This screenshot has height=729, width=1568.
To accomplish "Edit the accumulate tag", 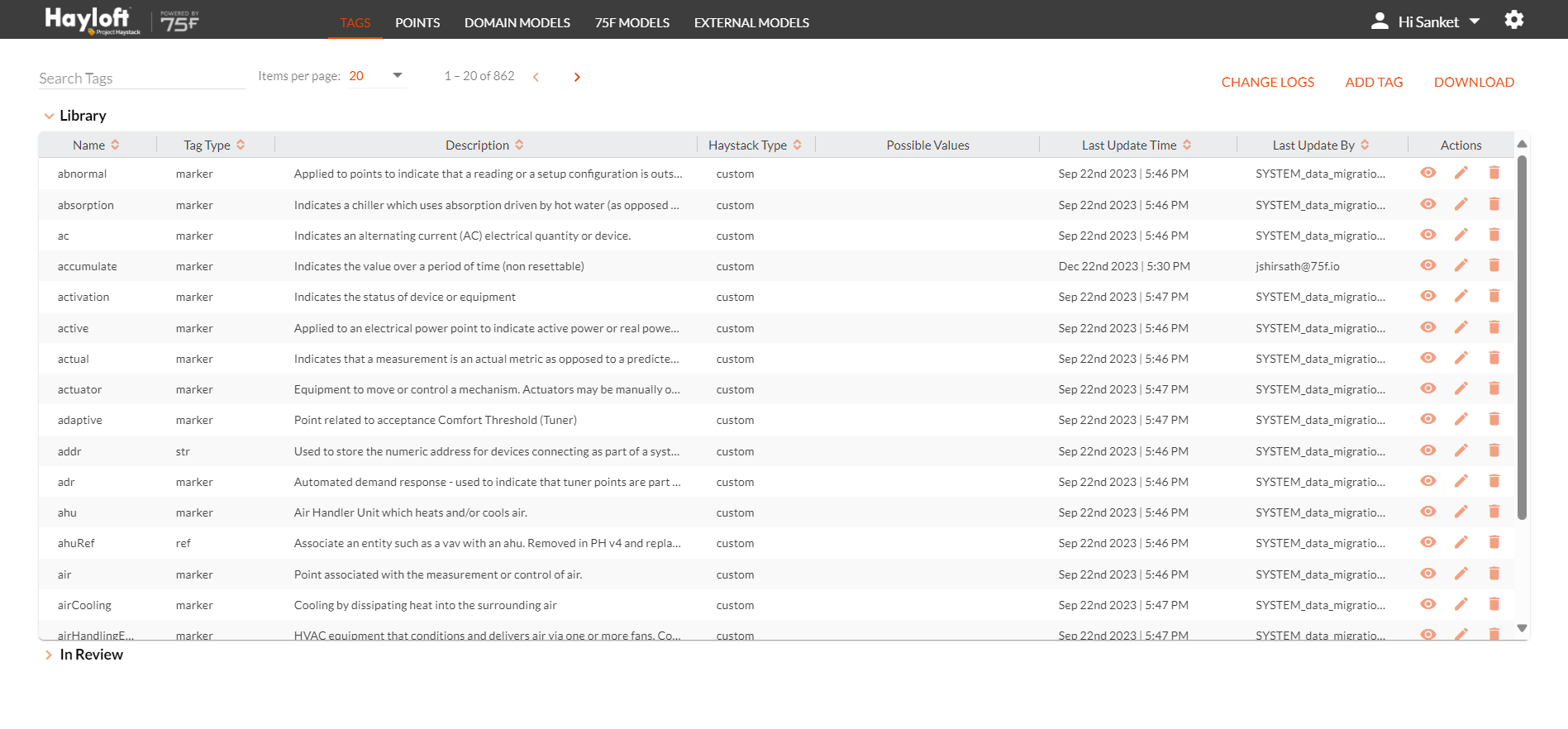I will point(1461,265).
